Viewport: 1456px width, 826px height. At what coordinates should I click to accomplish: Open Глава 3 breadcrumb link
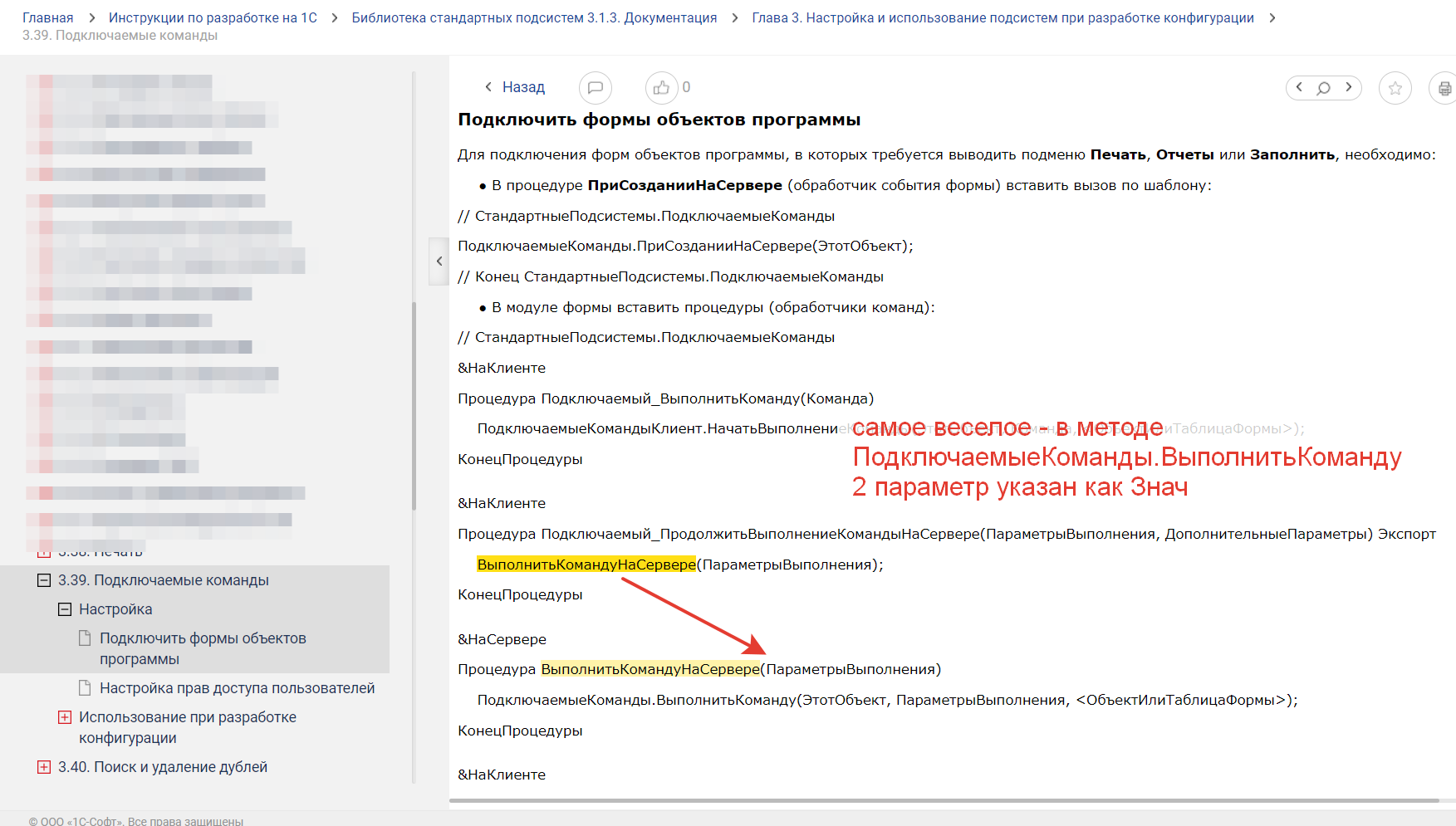[1003, 17]
